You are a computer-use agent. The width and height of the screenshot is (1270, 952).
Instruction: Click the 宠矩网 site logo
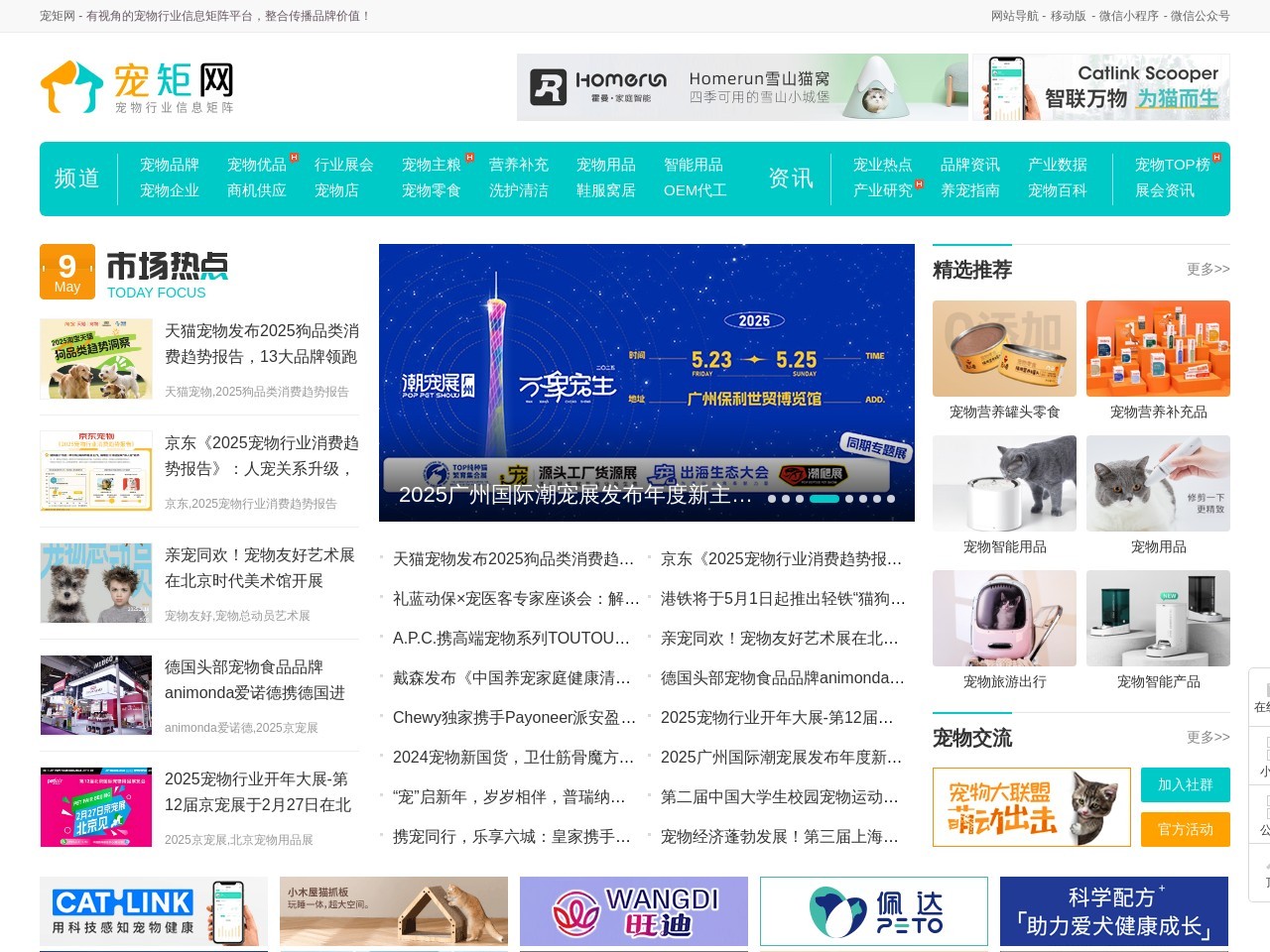click(137, 87)
